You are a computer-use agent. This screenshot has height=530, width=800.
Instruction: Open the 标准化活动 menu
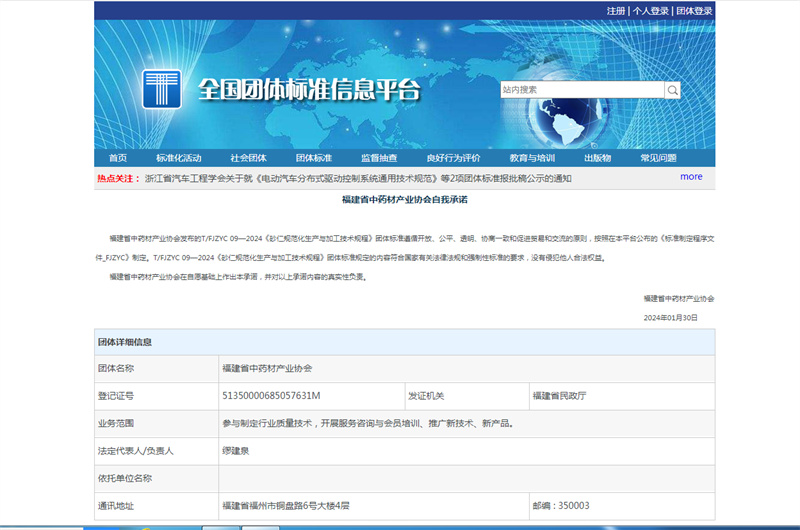(179, 158)
